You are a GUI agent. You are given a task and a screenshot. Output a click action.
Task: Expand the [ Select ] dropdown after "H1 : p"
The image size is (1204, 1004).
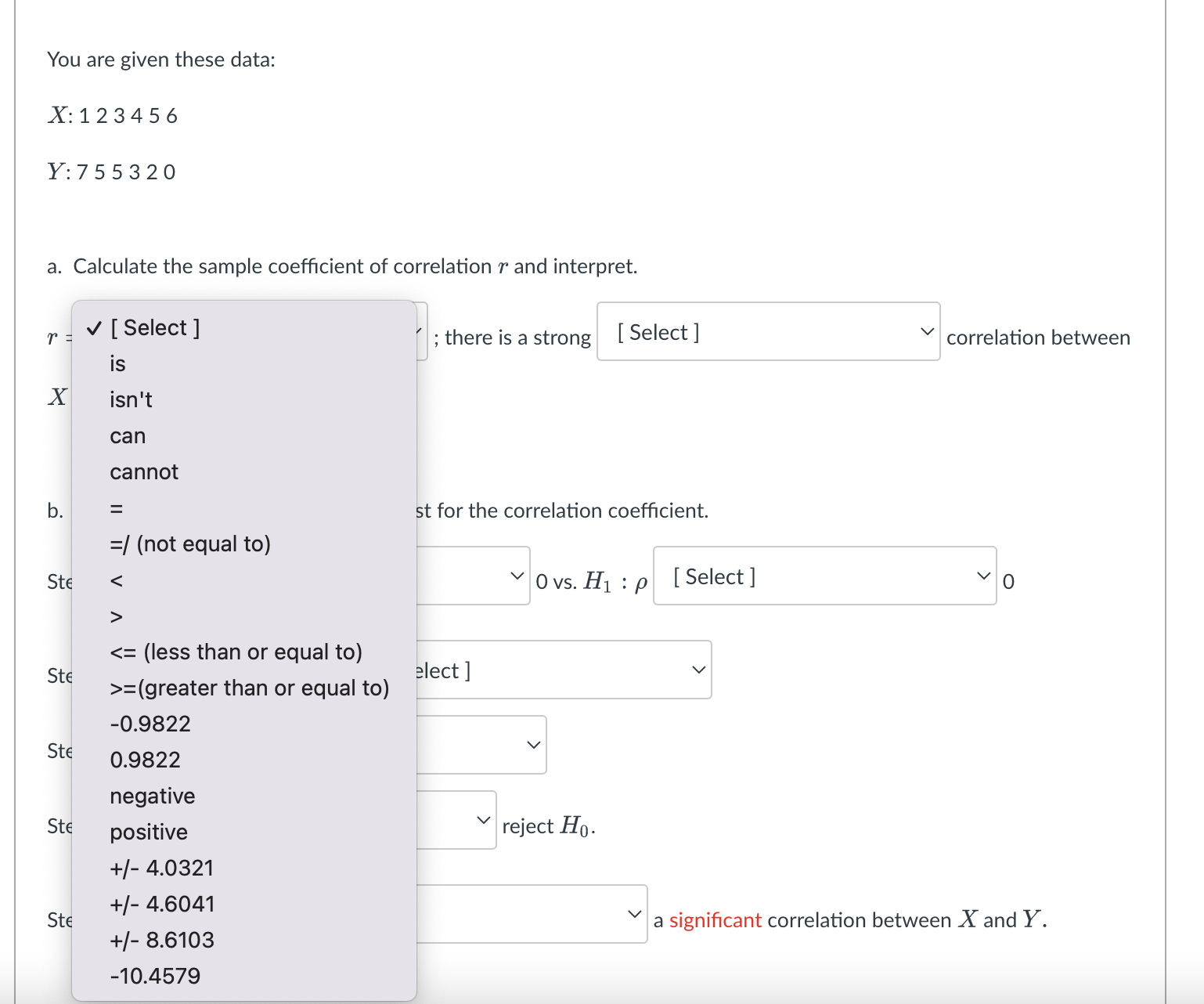[x=824, y=576]
